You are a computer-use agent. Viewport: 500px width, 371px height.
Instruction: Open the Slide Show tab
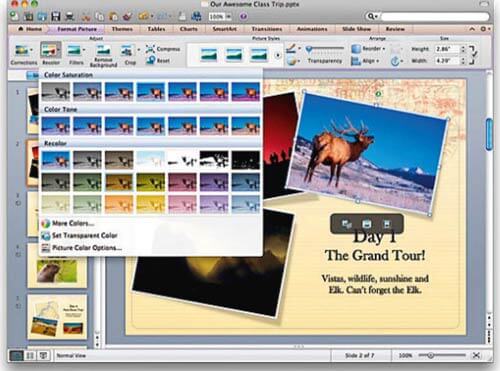click(356, 29)
